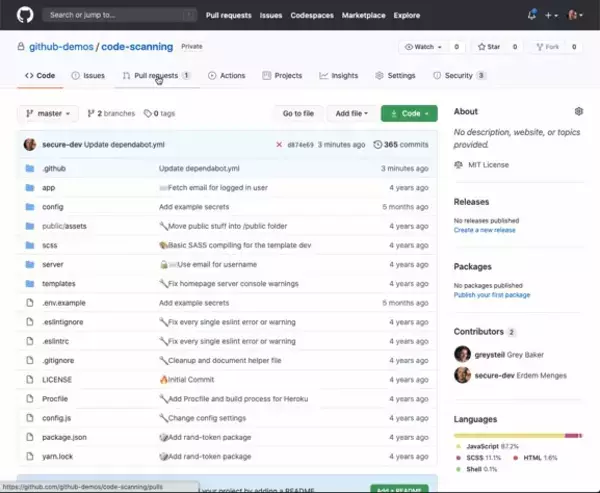Expand the green Code dropdown
Image resolution: width=600 pixels, height=493 pixels.
pos(409,114)
